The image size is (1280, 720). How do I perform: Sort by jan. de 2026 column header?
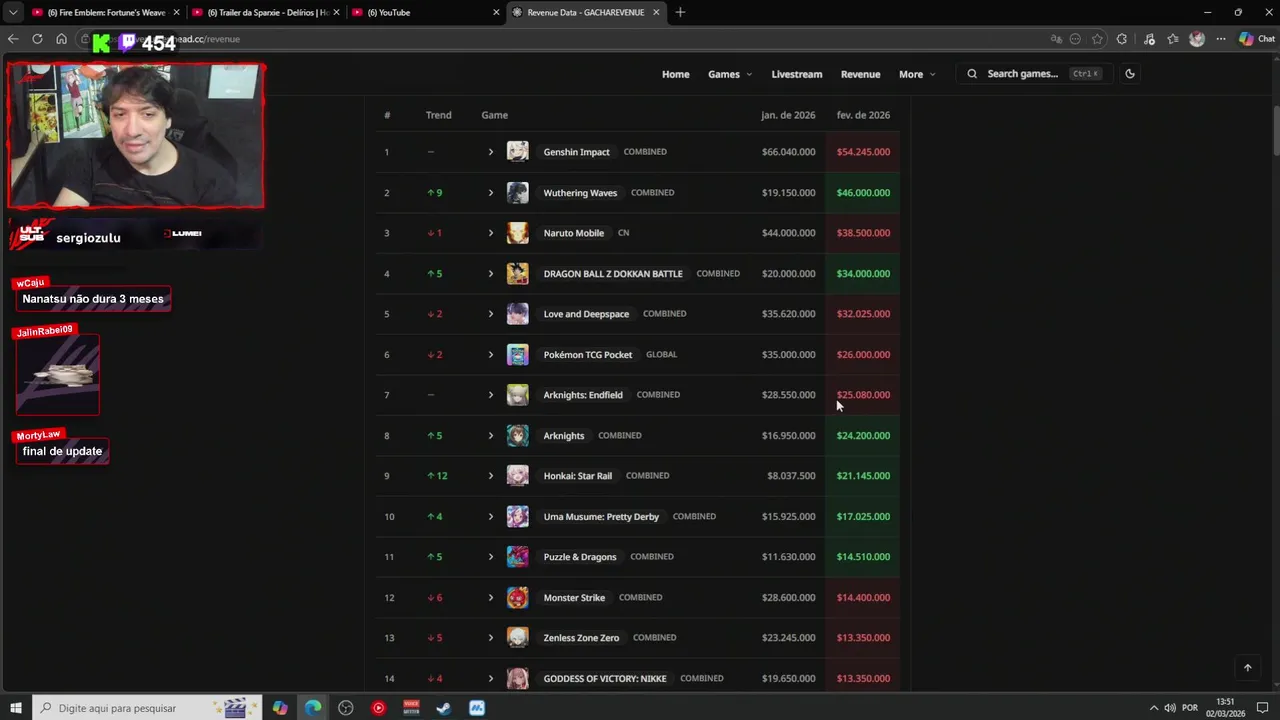pyautogui.click(x=788, y=115)
